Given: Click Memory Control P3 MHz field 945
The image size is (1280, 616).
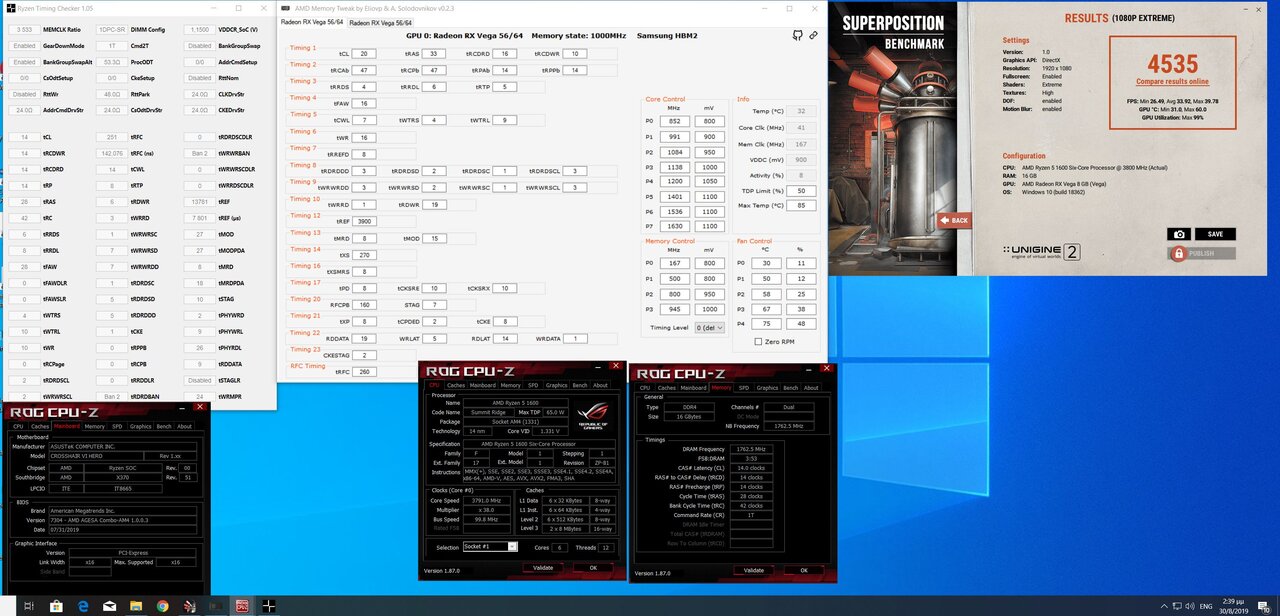Looking at the screenshot, I should pyautogui.click(x=675, y=310).
